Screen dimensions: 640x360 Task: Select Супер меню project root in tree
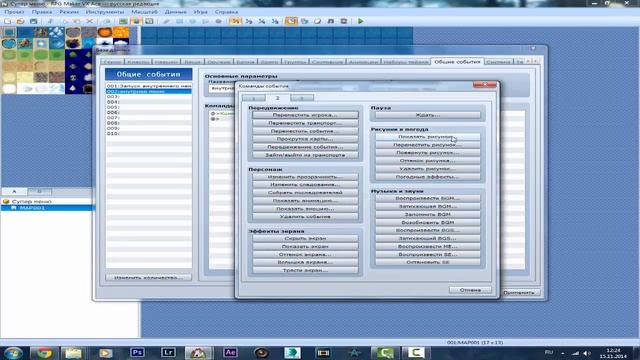(x=31, y=201)
